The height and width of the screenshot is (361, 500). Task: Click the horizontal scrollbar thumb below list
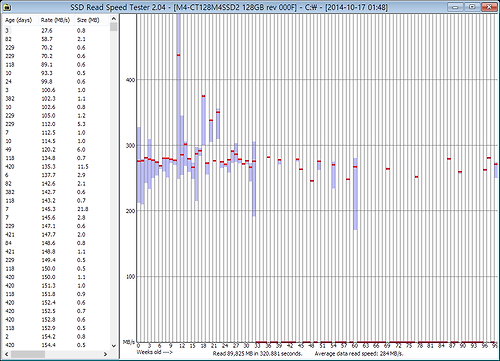[x=28, y=354]
